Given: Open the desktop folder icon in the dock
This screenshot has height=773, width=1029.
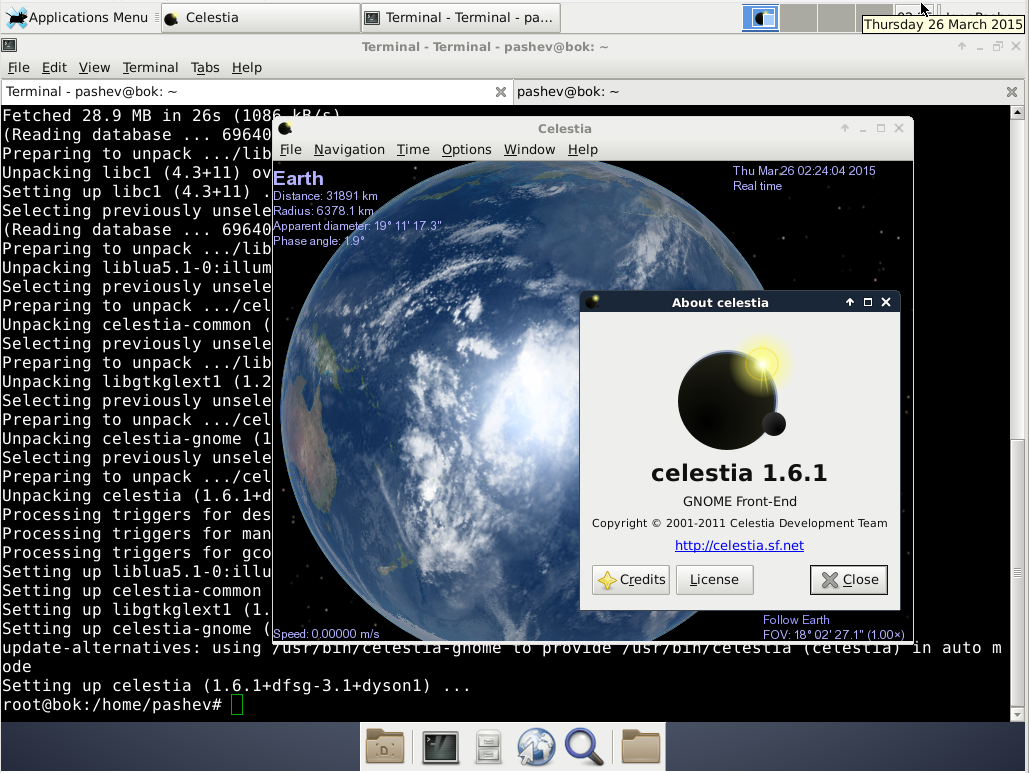Looking at the screenshot, I should pos(385,747).
